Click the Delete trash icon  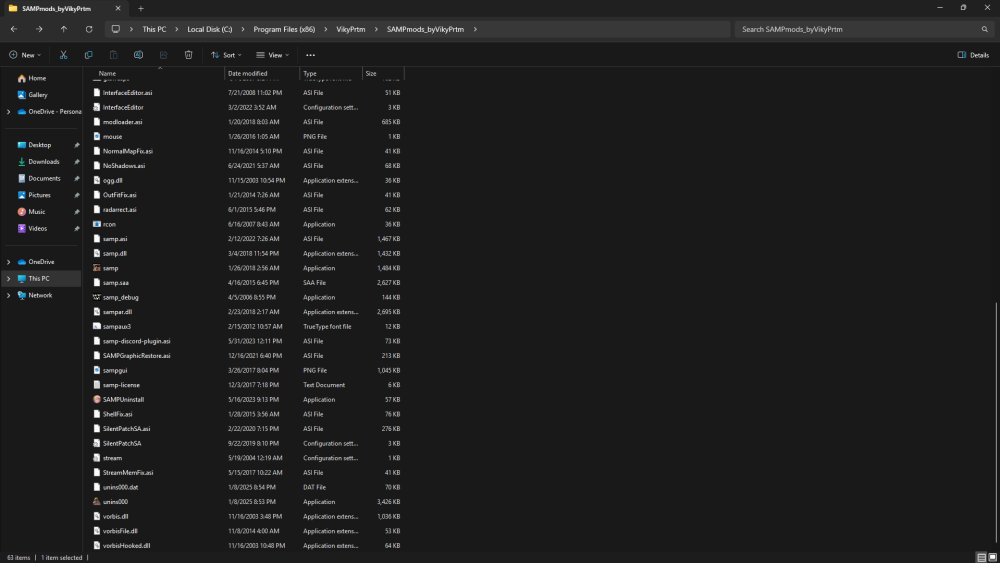188,55
